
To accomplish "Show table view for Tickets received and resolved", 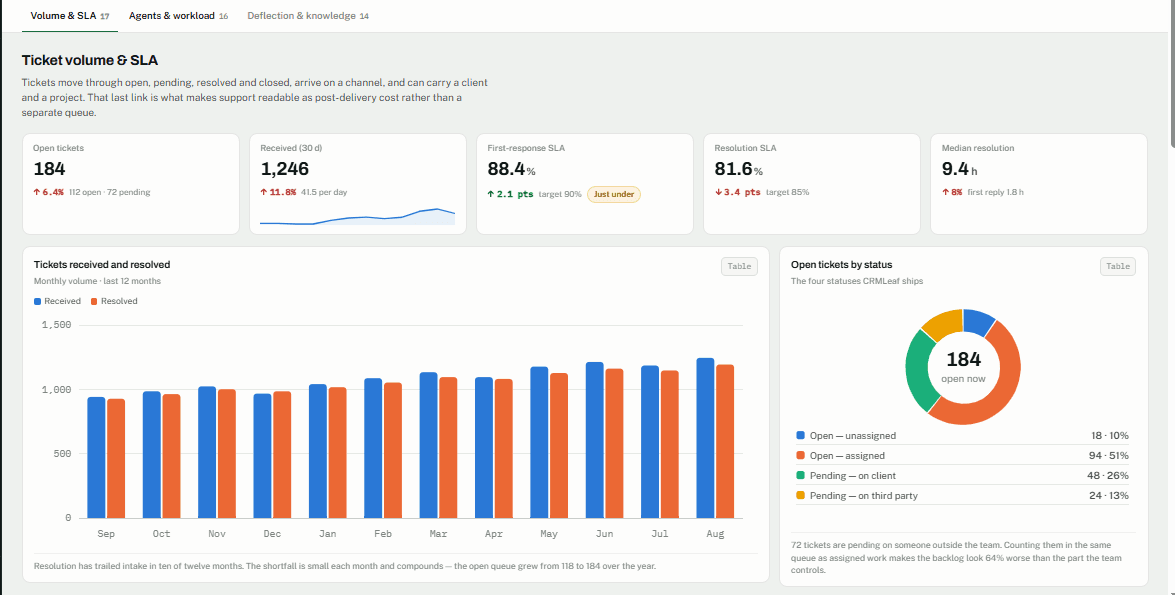I will pos(740,266).
